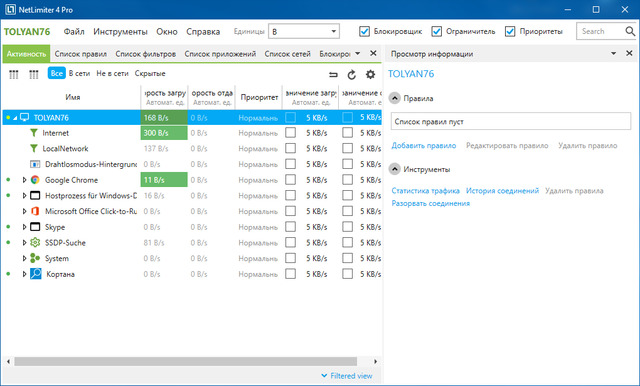This screenshot has height=386, width=640.
Task: Open the info panel options dropdown arrow
Action: pos(613,53)
